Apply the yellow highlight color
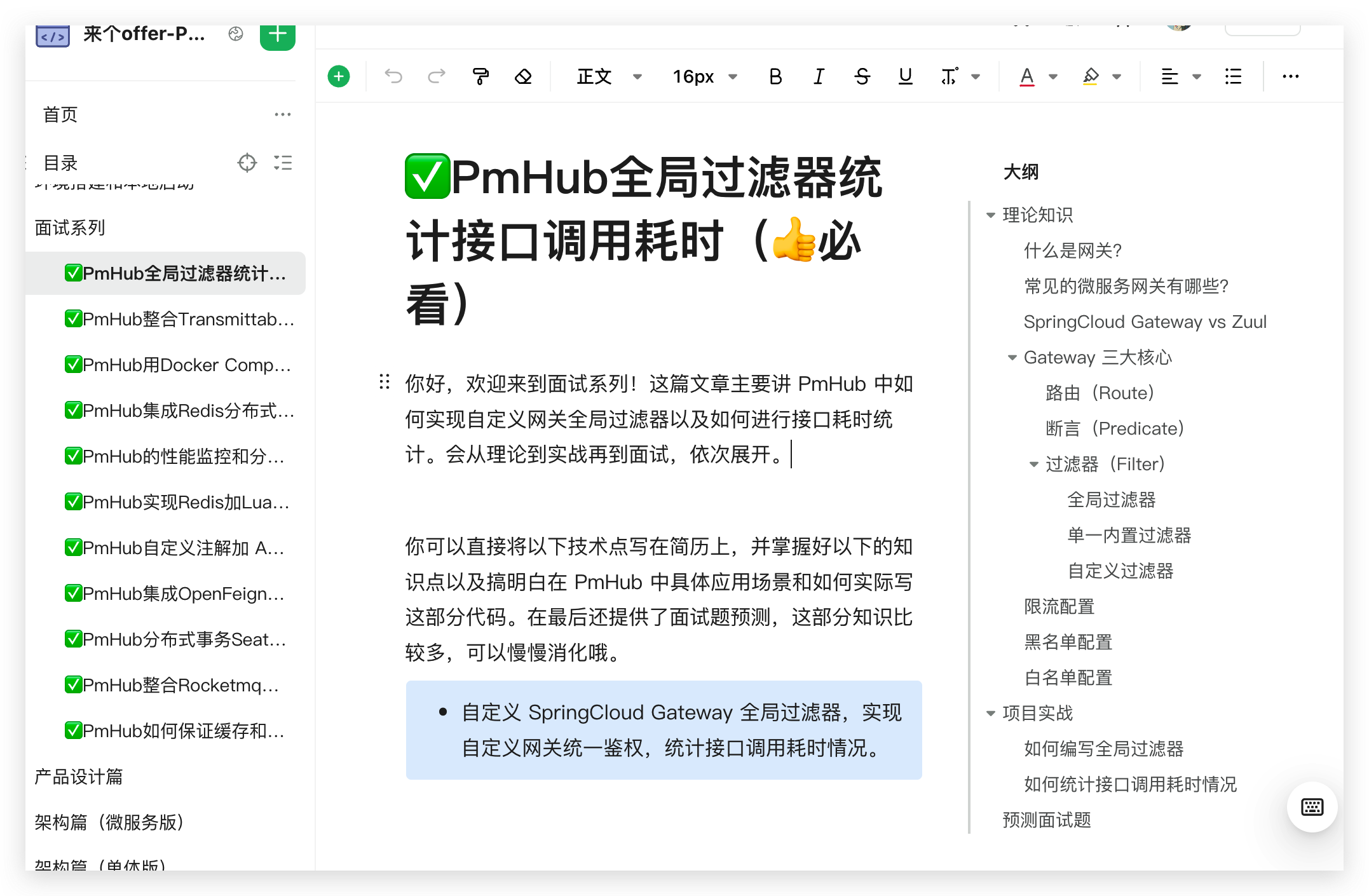Image resolution: width=1369 pixels, height=896 pixels. (1091, 77)
